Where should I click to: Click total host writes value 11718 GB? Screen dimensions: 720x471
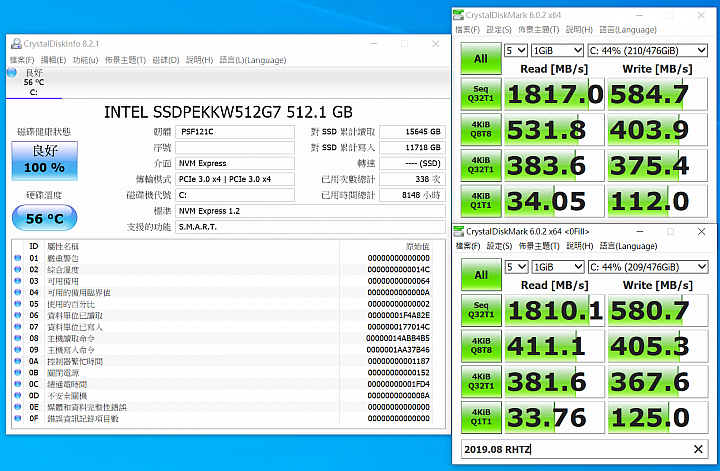click(412, 147)
